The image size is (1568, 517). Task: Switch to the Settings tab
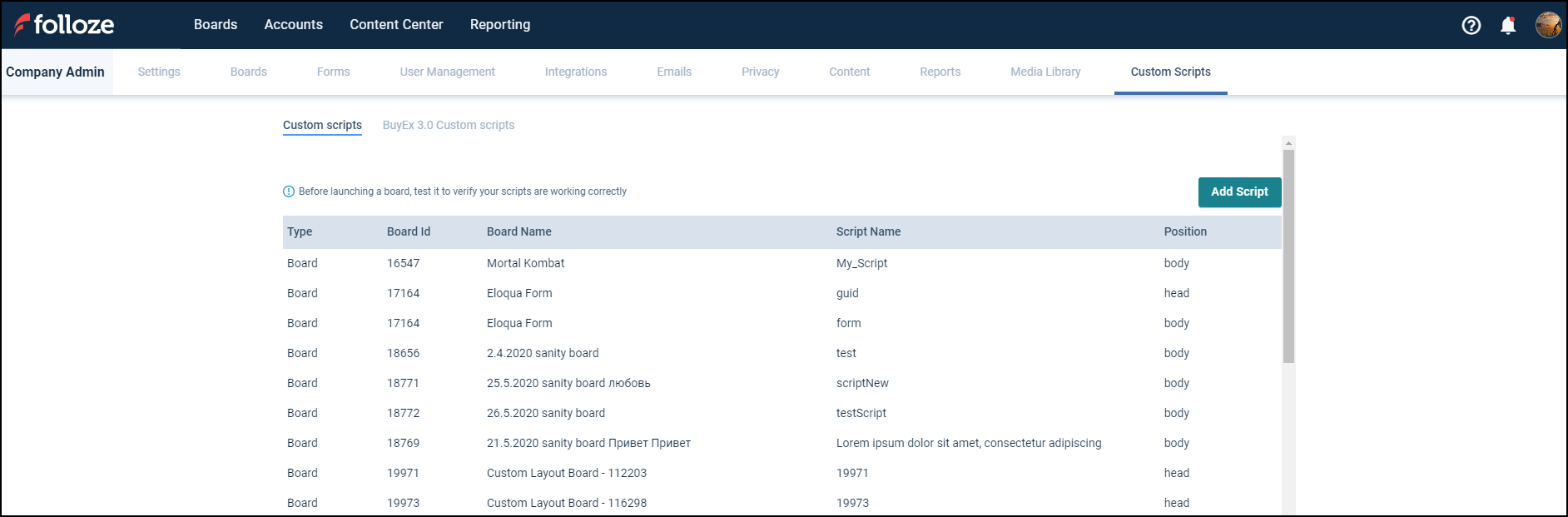159,72
